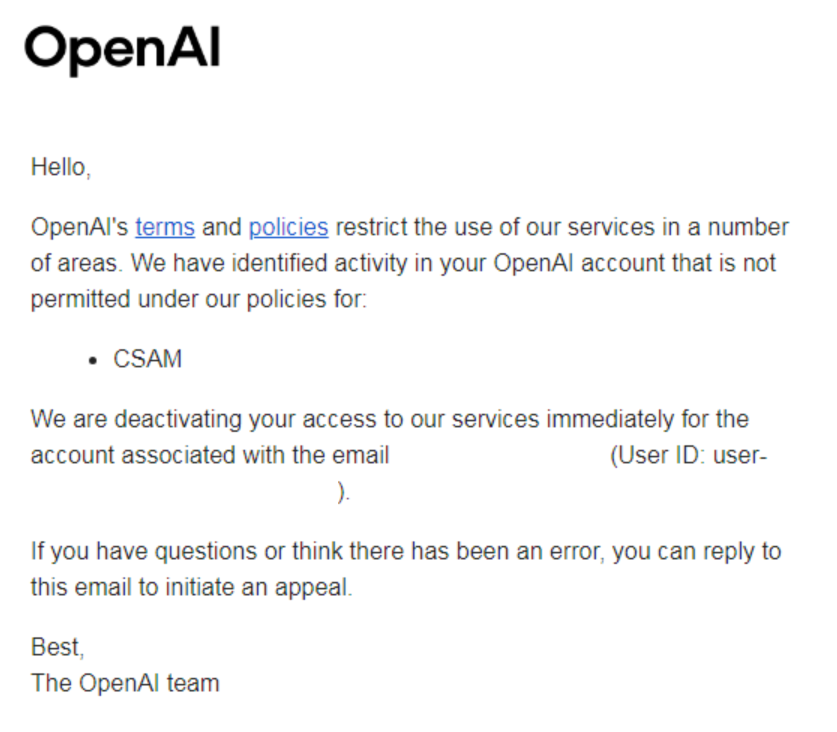This screenshot has width=837, height=732.
Task: Click the closing parenthesis after redacted ID
Action: tap(344, 492)
